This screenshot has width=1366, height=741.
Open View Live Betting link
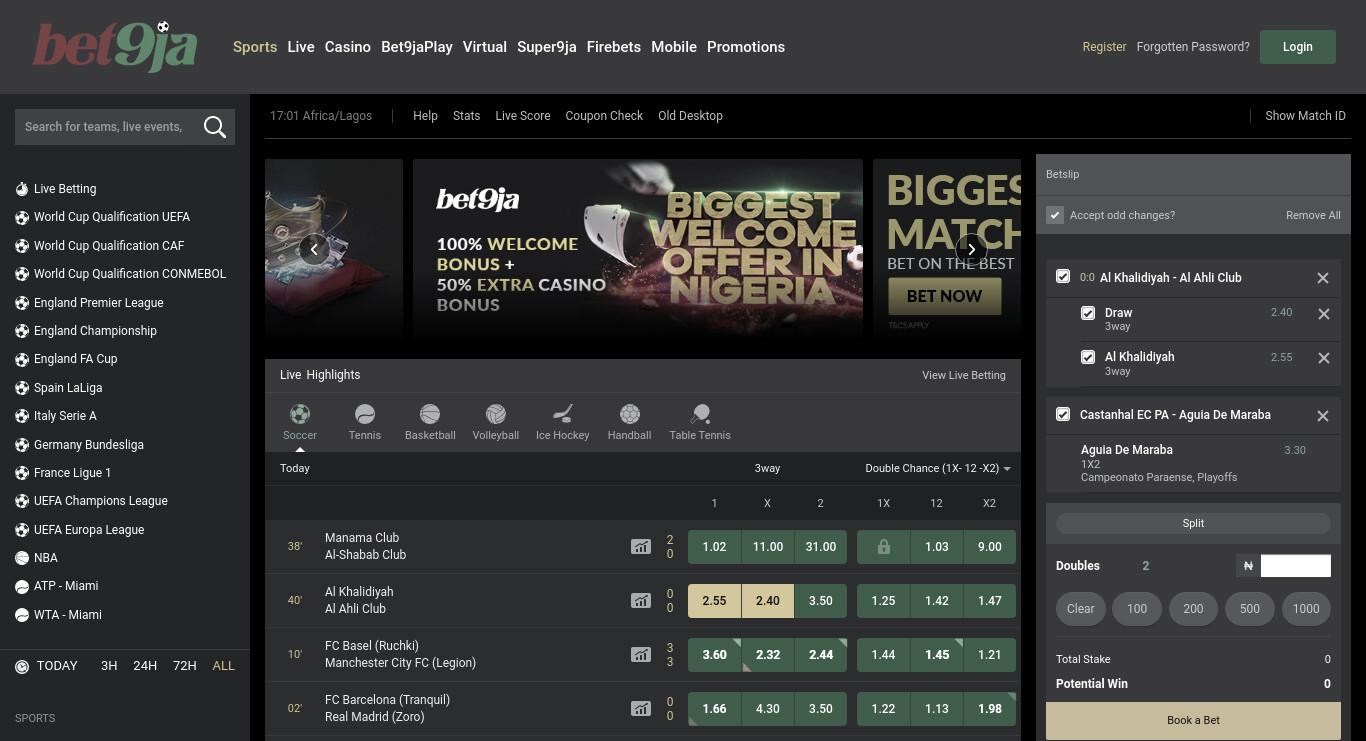964,375
